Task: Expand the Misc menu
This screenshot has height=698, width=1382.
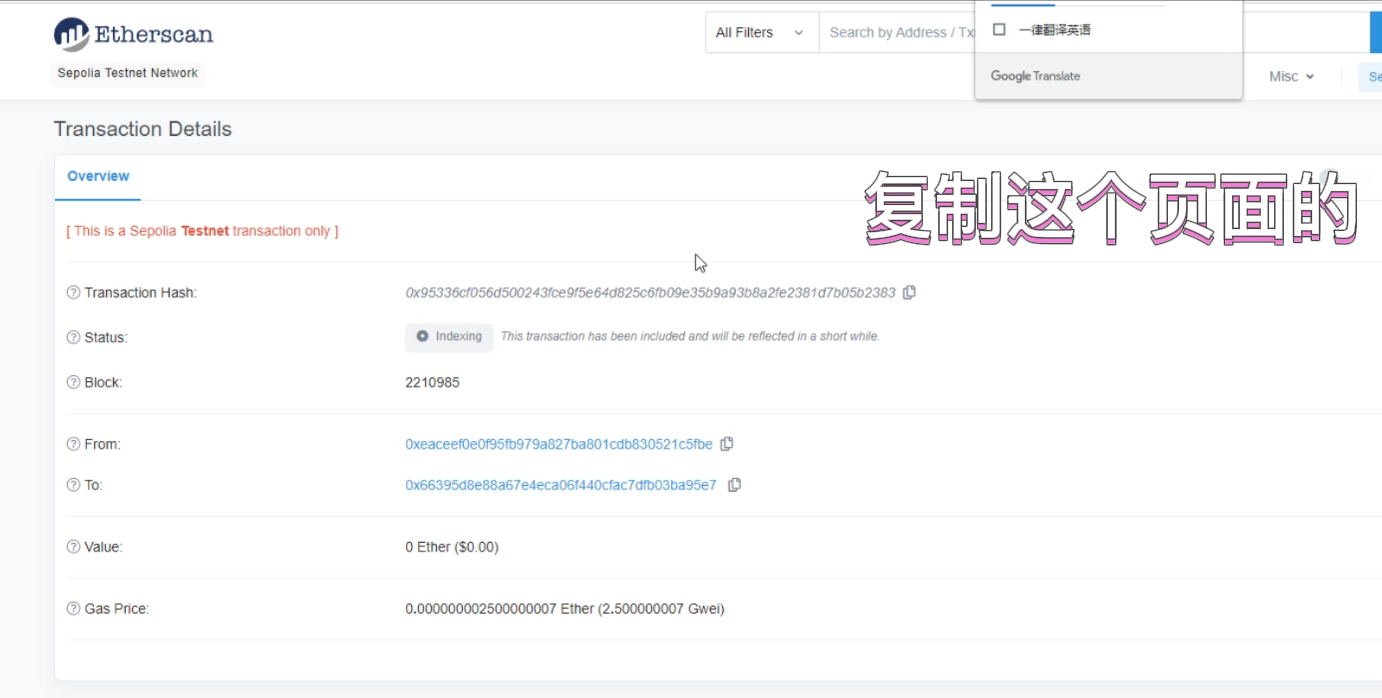Action: pos(1291,77)
